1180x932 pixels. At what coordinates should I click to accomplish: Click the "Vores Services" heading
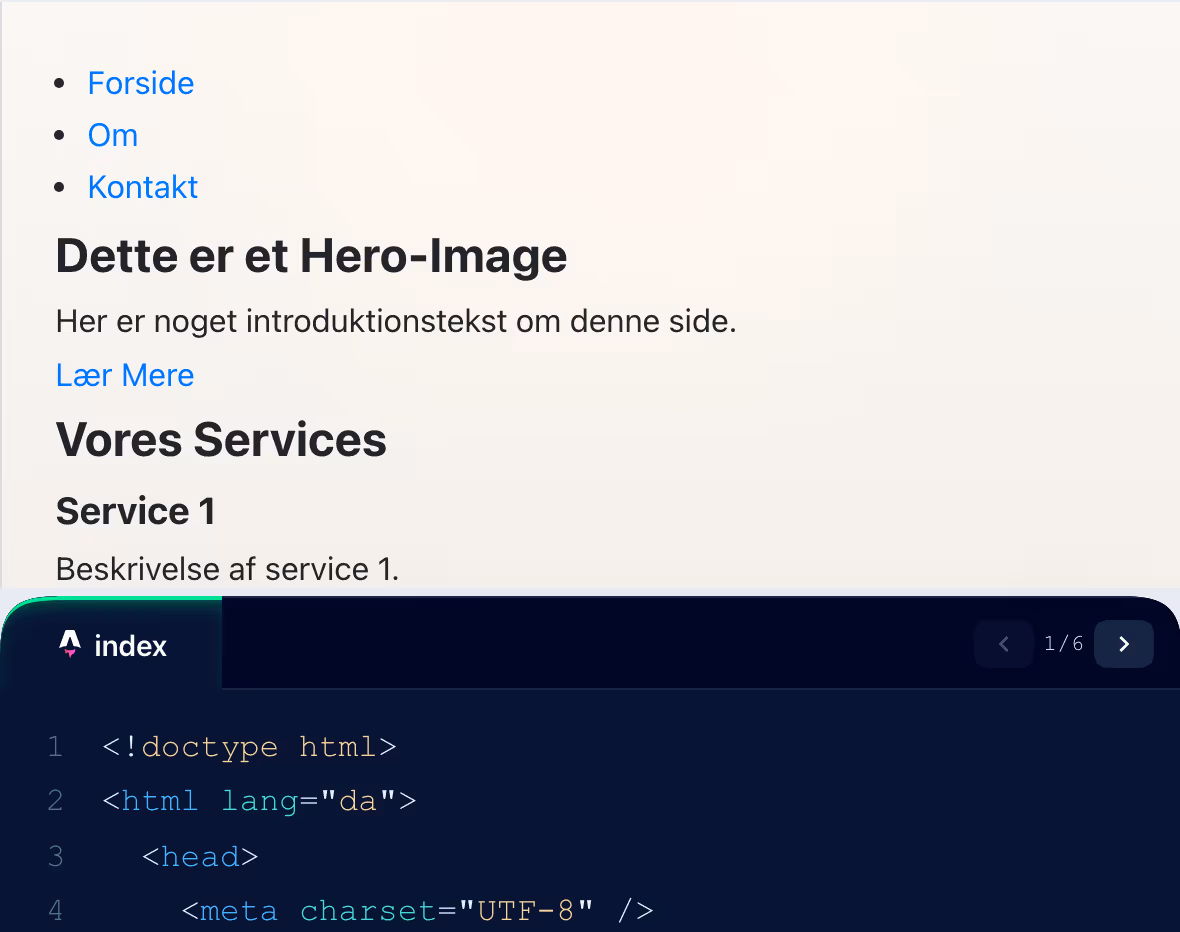coord(221,439)
